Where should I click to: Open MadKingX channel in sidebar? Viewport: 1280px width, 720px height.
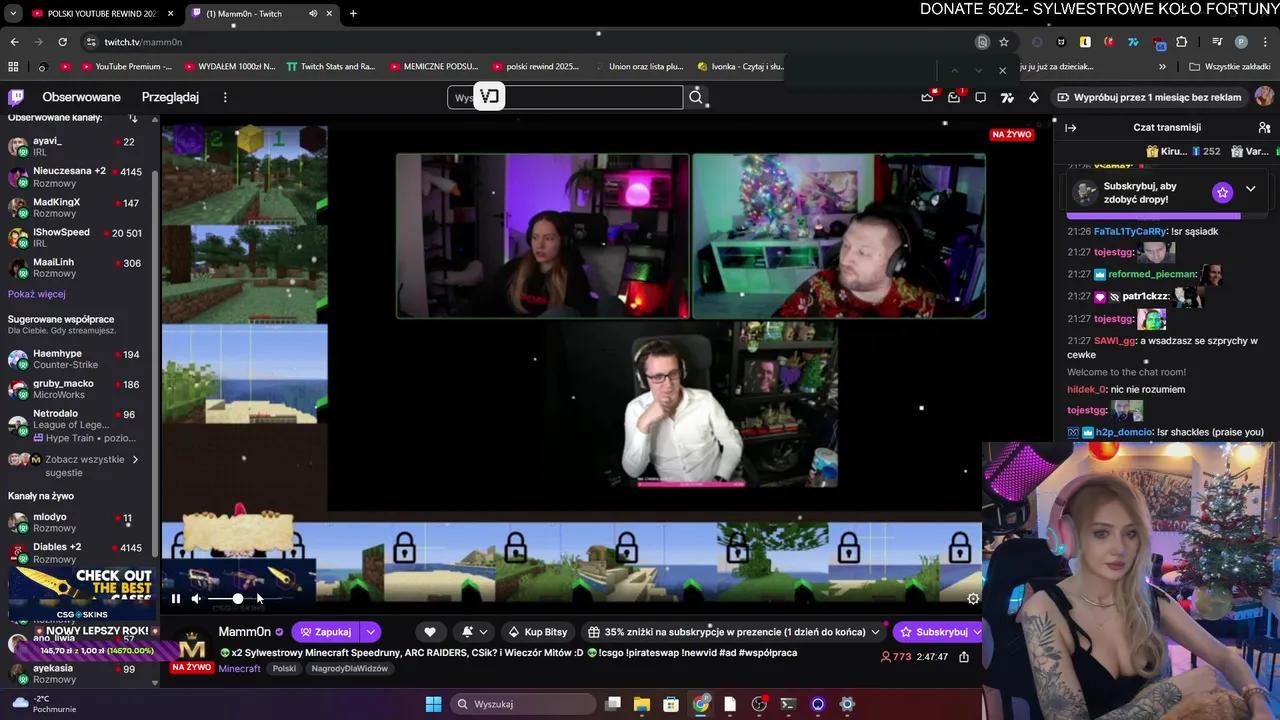[78, 207]
